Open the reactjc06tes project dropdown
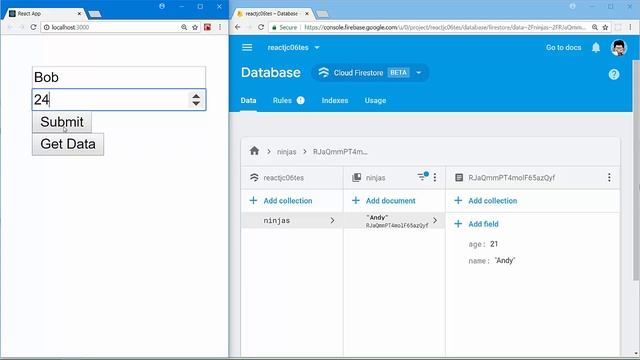Image resolution: width=640 pixels, height=360 pixels. 293,47
